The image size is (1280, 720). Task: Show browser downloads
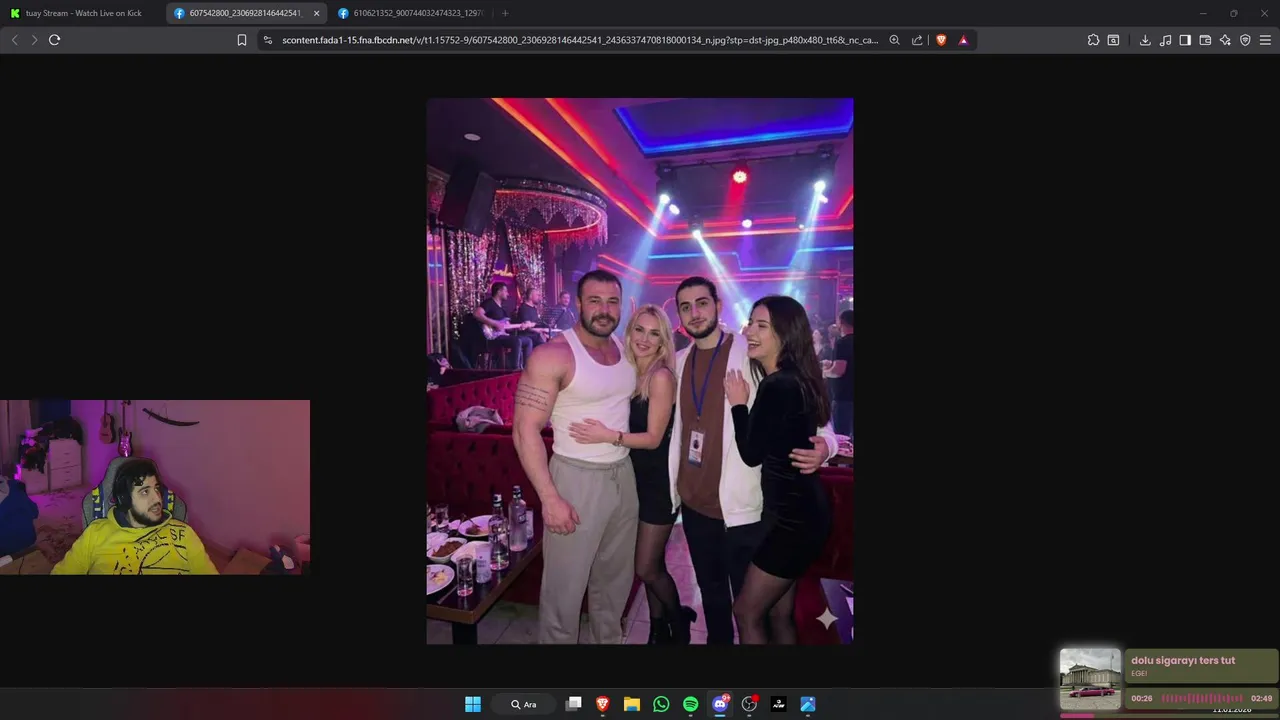coord(1145,40)
